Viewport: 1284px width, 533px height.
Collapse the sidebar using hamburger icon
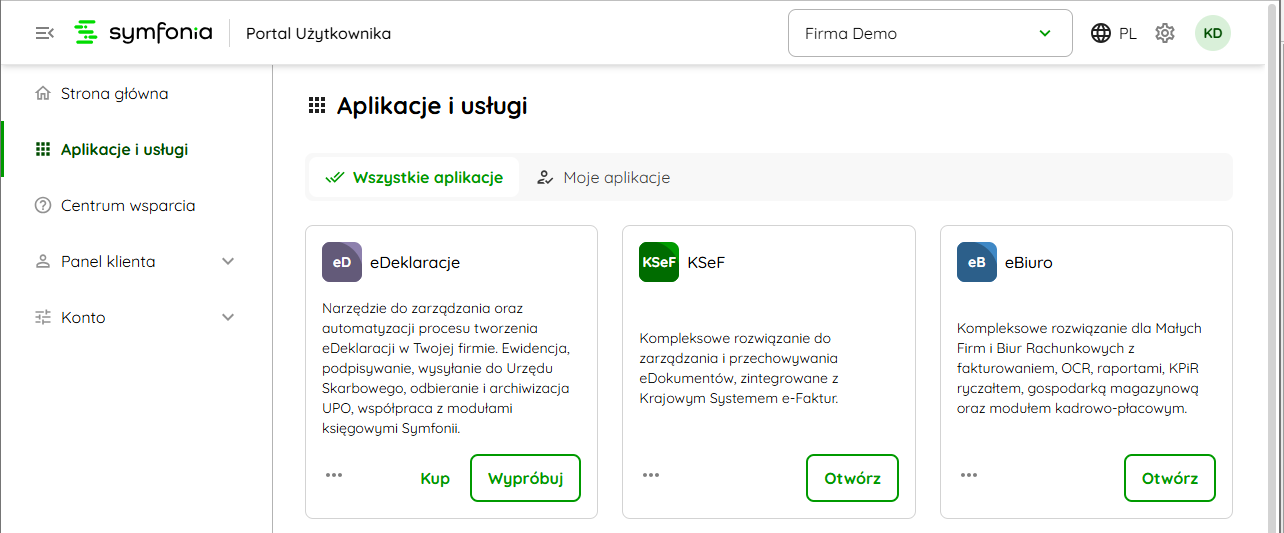pos(44,33)
